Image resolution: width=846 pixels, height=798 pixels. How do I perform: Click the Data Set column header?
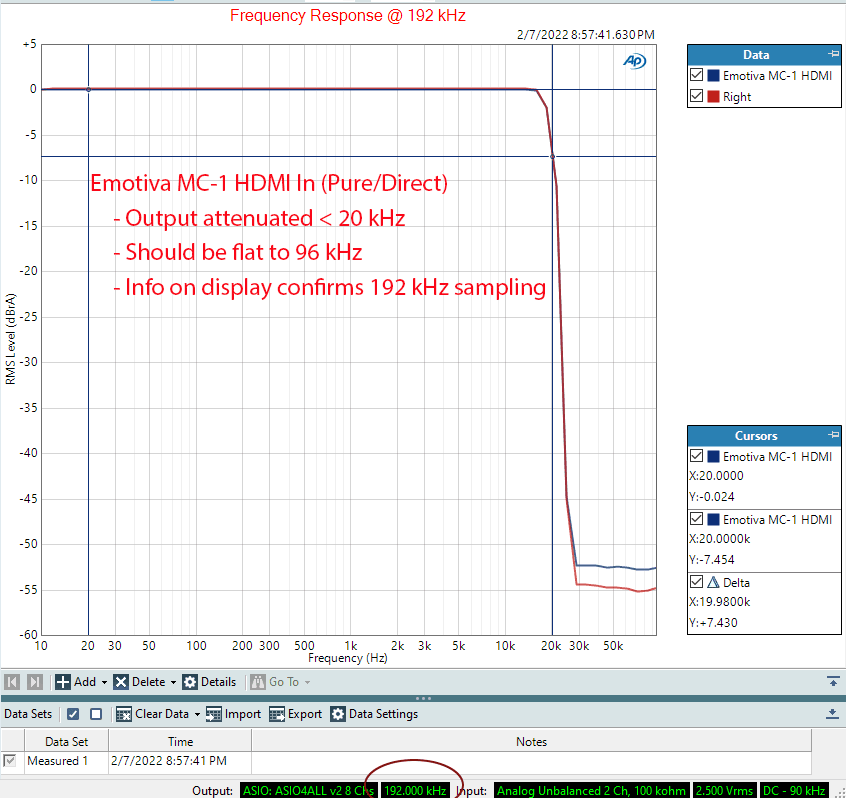click(x=66, y=741)
